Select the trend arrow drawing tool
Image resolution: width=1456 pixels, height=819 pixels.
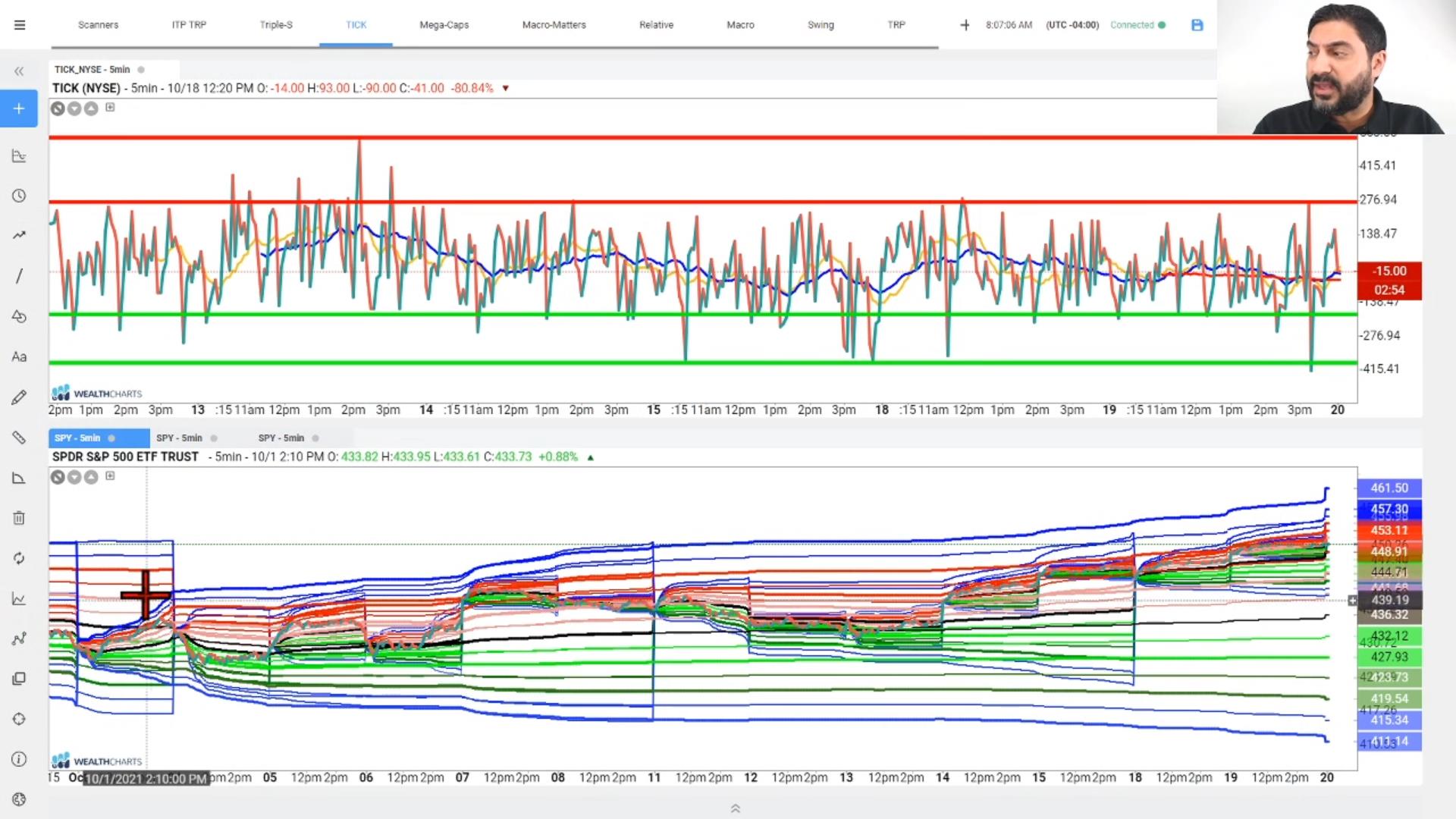coord(19,235)
